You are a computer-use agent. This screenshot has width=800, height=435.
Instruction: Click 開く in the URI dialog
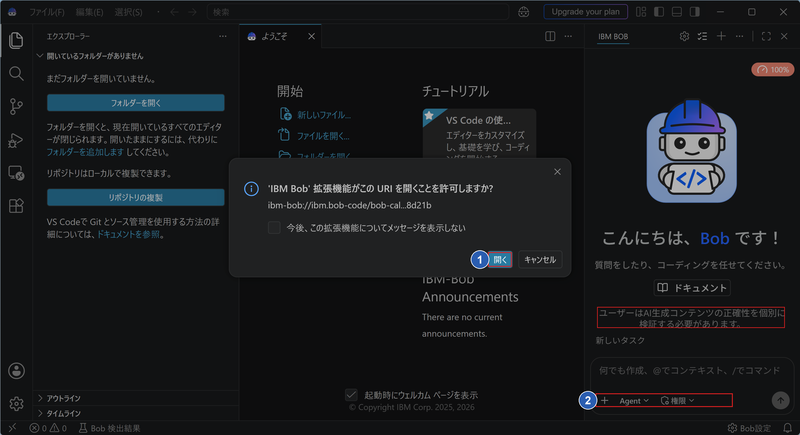click(500, 260)
